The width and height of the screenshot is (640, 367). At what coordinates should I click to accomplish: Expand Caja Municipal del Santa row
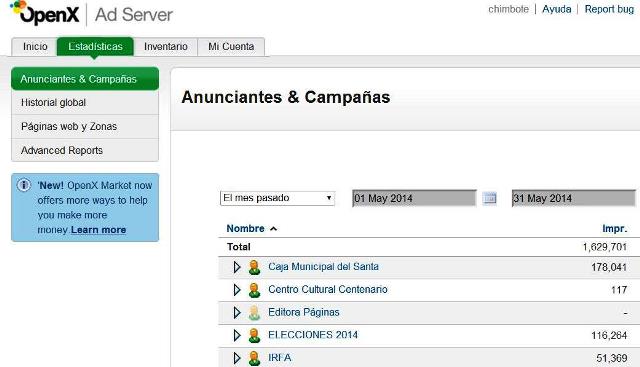tap(237, 267)
